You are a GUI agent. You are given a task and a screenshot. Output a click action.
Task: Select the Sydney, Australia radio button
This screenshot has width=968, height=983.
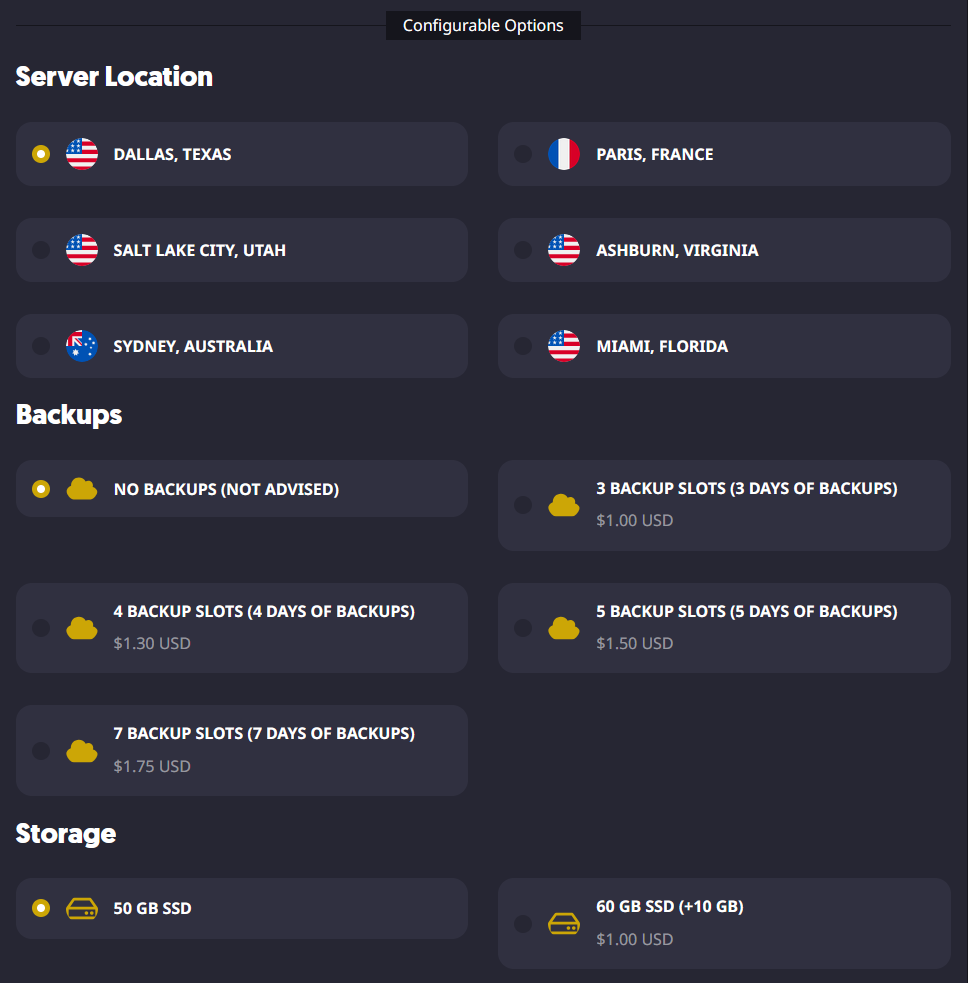pyautogui.click(x=41, y=346)
